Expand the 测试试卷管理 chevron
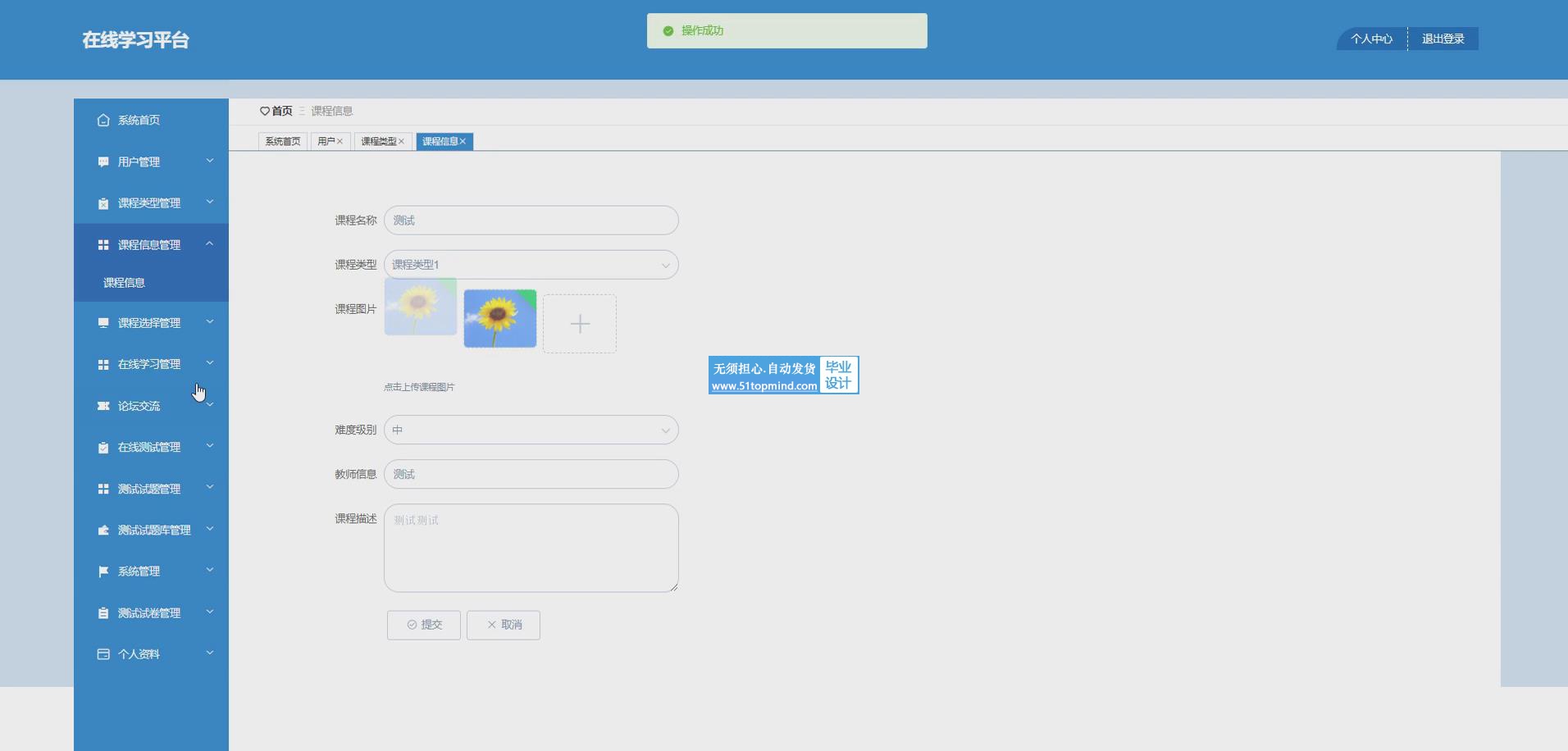Image resolution: width=1568 pixels, height=751 pixels. click(210, 612)
